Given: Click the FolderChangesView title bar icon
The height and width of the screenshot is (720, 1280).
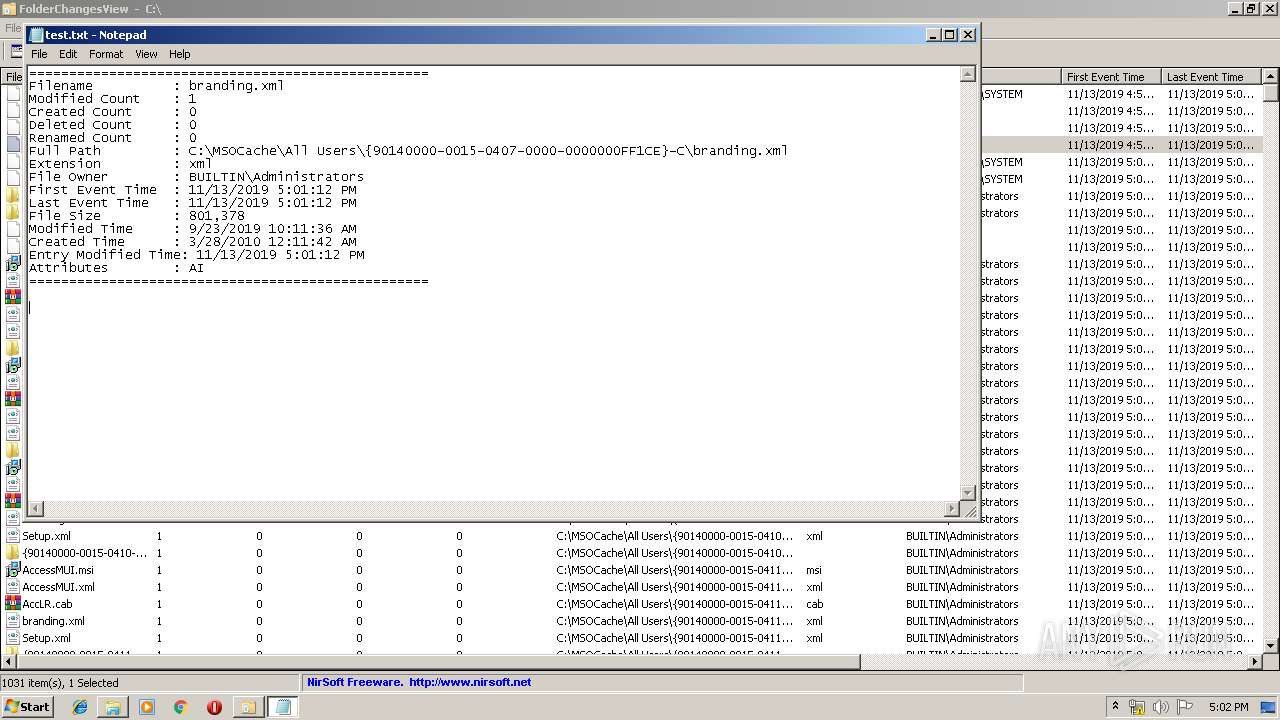Looking at the screenshot, I should (9, 9).
